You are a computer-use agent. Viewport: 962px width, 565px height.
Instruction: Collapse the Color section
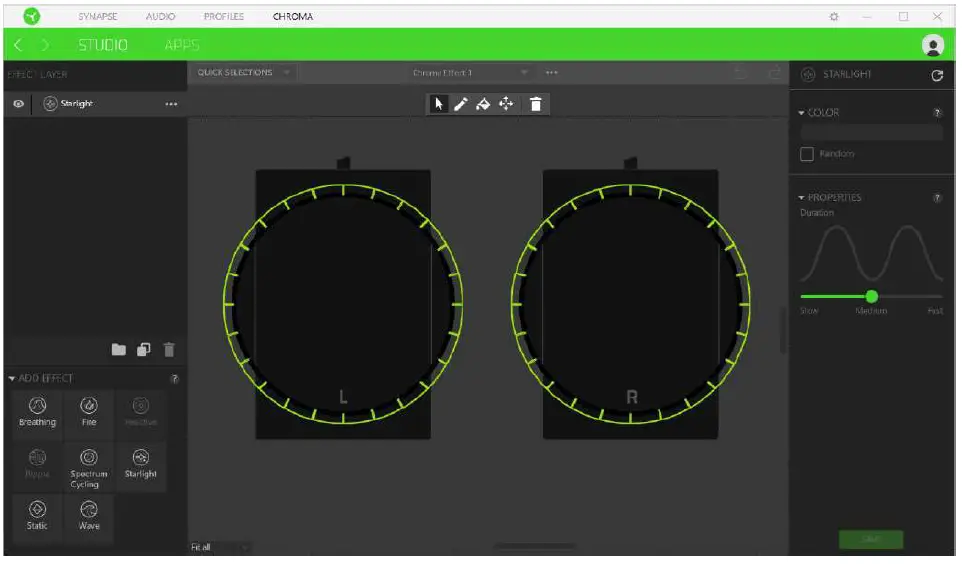[x=801, y=113]
